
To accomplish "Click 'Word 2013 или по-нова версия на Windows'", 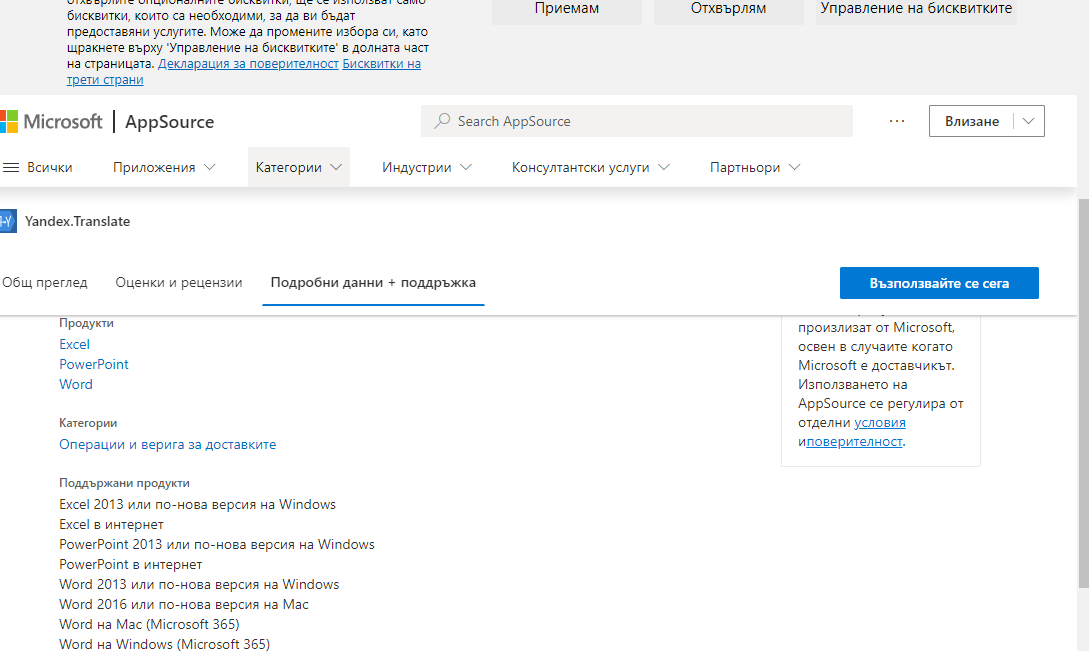I will (199, 584).
